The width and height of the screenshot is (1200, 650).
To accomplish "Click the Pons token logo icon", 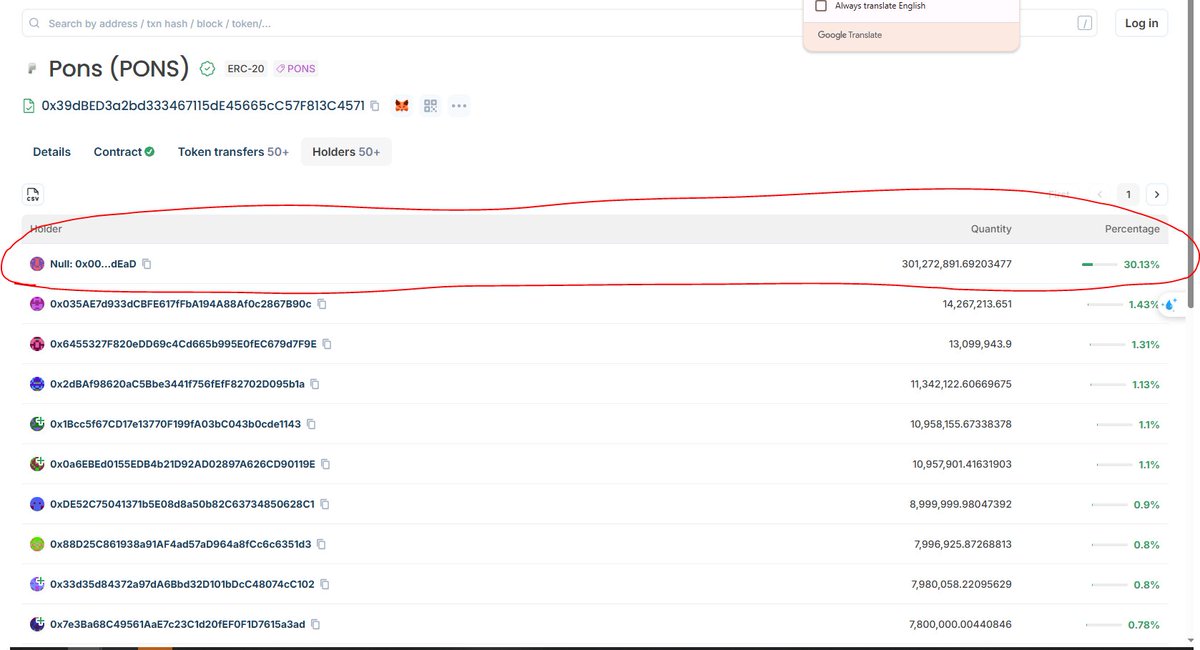I will point(32,69).
